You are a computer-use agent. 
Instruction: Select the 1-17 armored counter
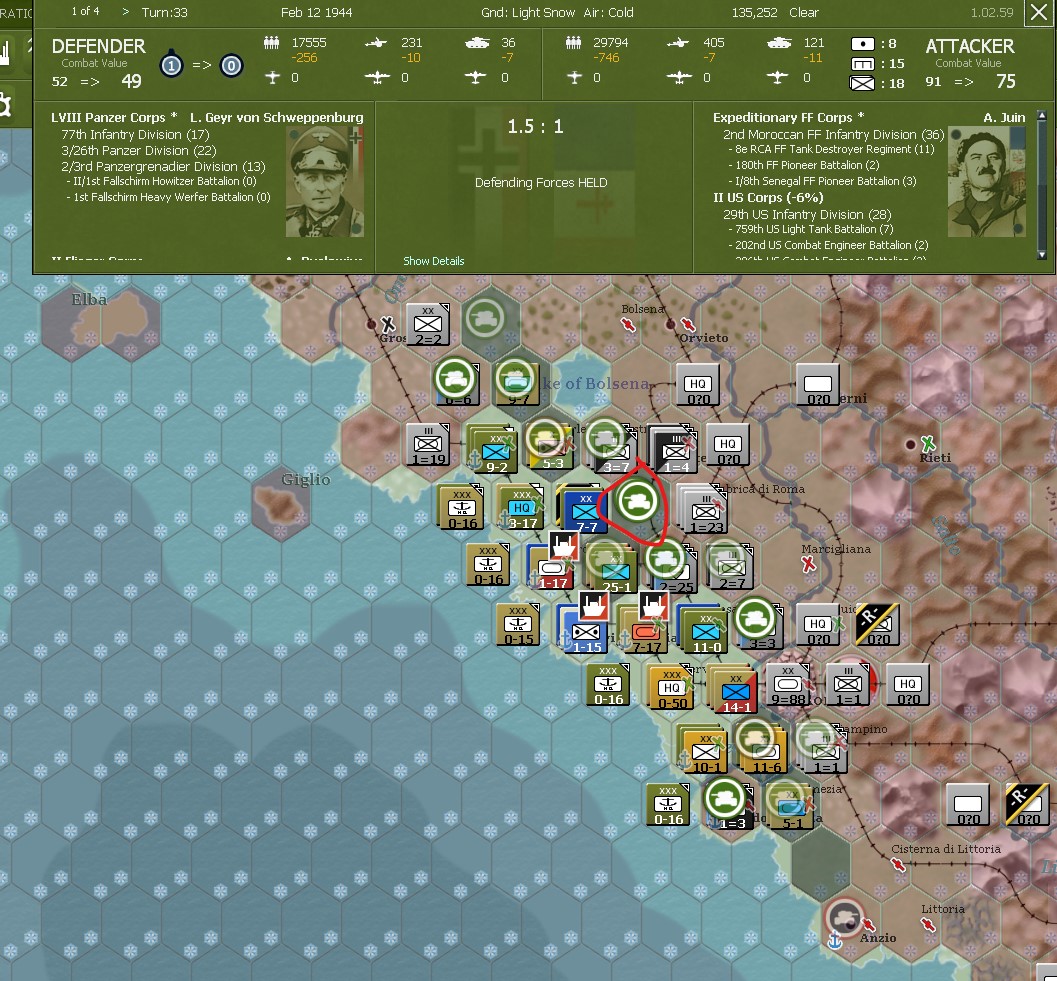tap(552, 568)
